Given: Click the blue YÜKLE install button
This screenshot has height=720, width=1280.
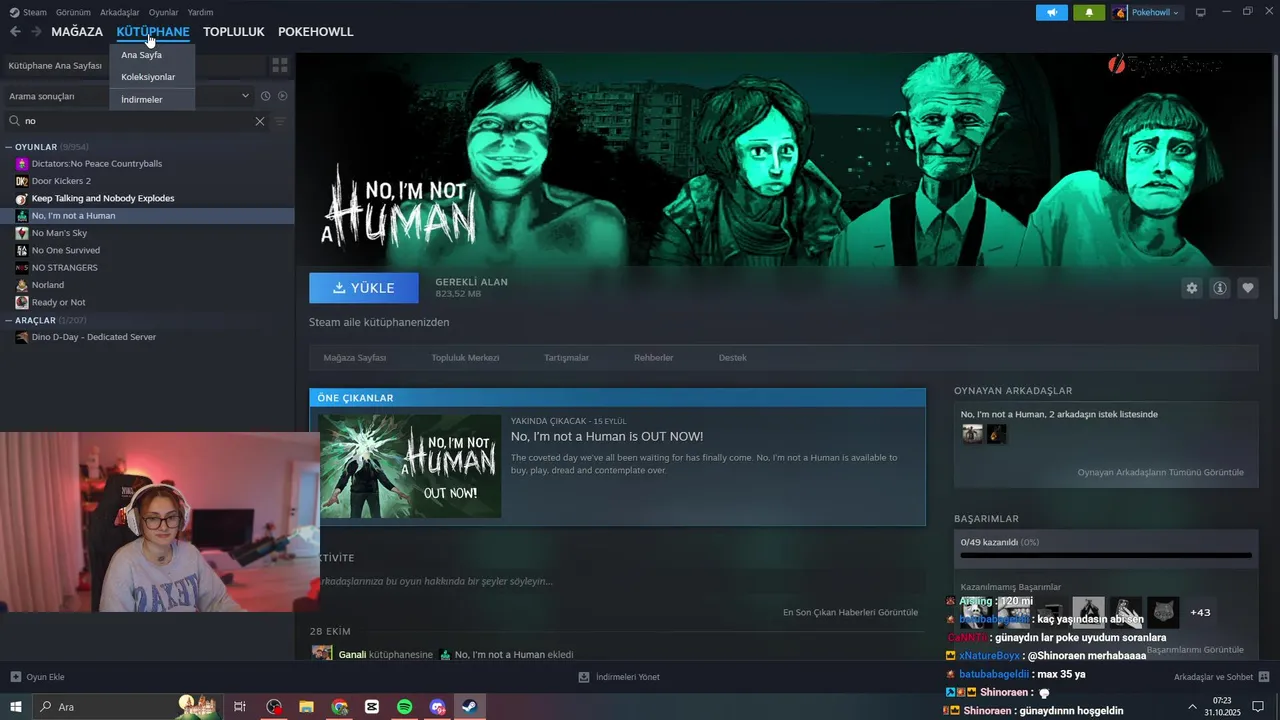Looking at the screenshot, I should pos(364,288).
